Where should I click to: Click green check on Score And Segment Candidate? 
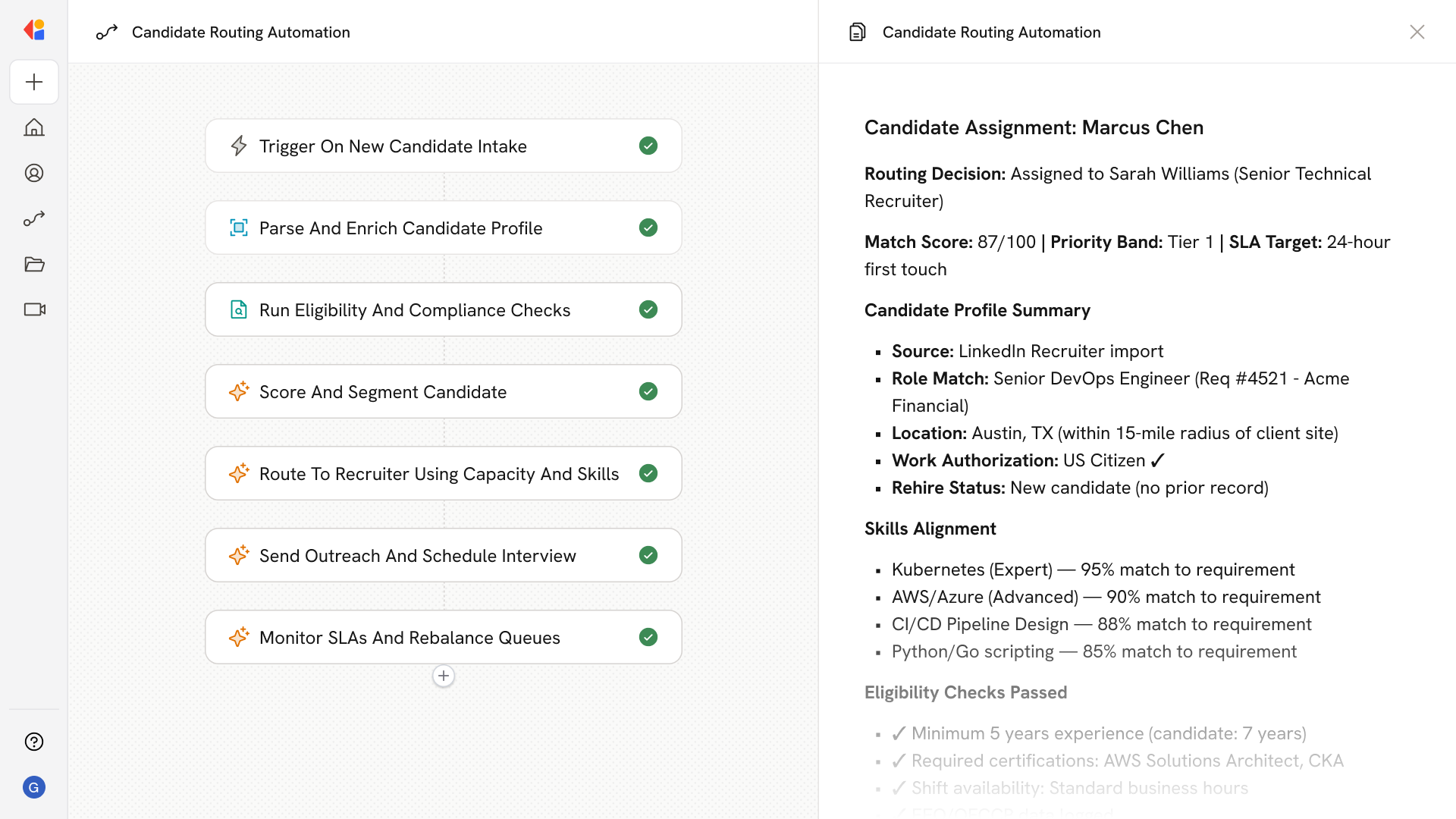648,391
